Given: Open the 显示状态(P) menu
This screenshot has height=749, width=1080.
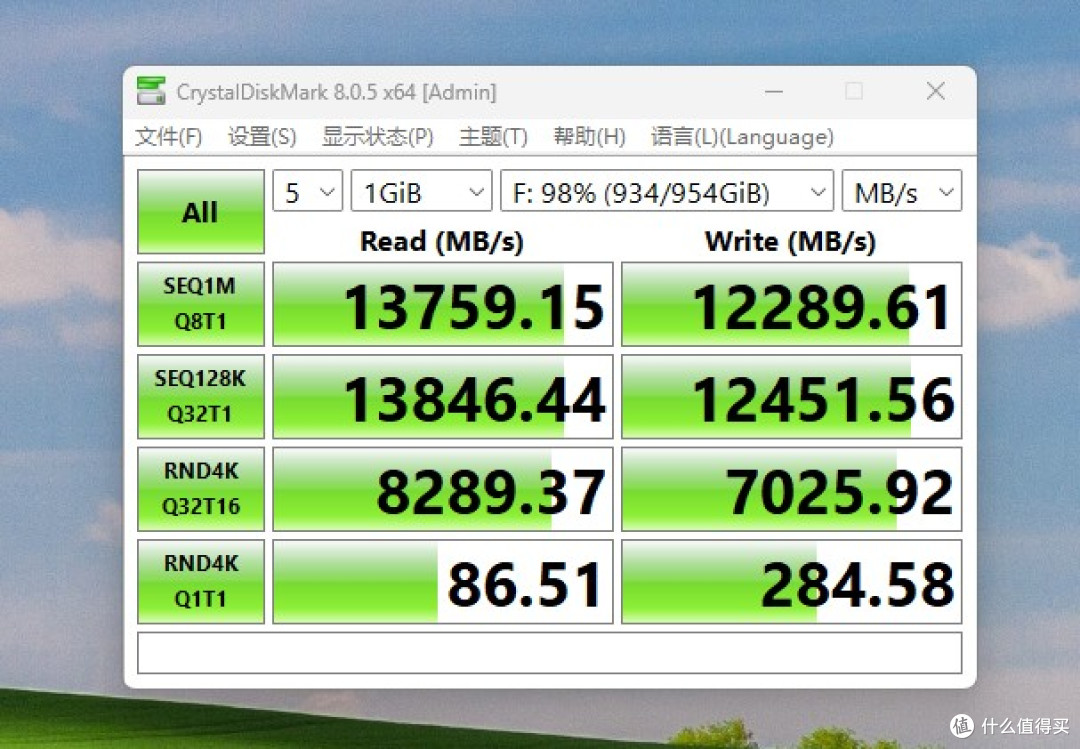Looking at the screenshot, I should click(377, 136).
